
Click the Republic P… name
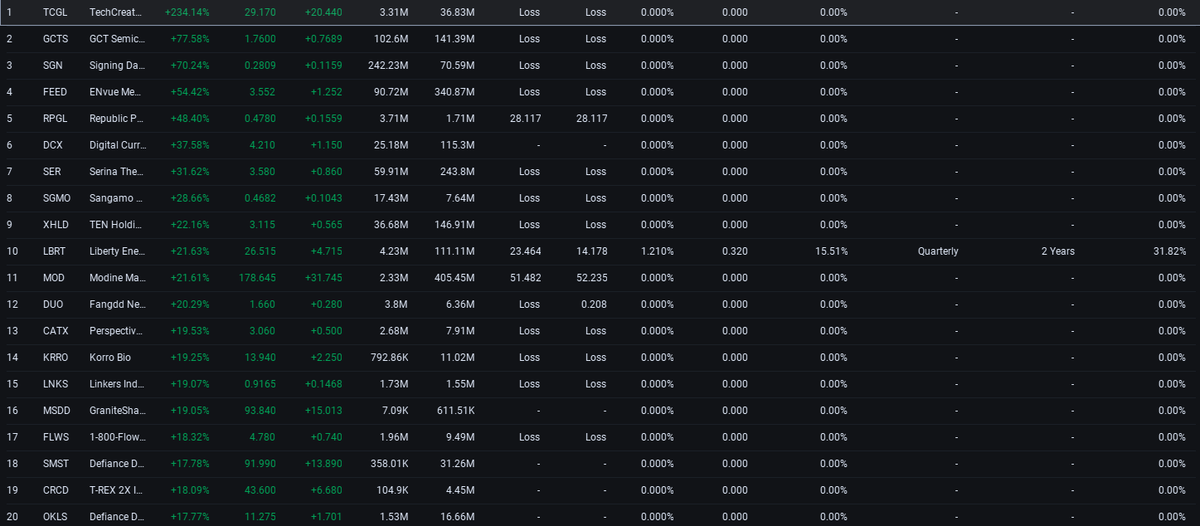pyautogui.click(x=116, y=118)
